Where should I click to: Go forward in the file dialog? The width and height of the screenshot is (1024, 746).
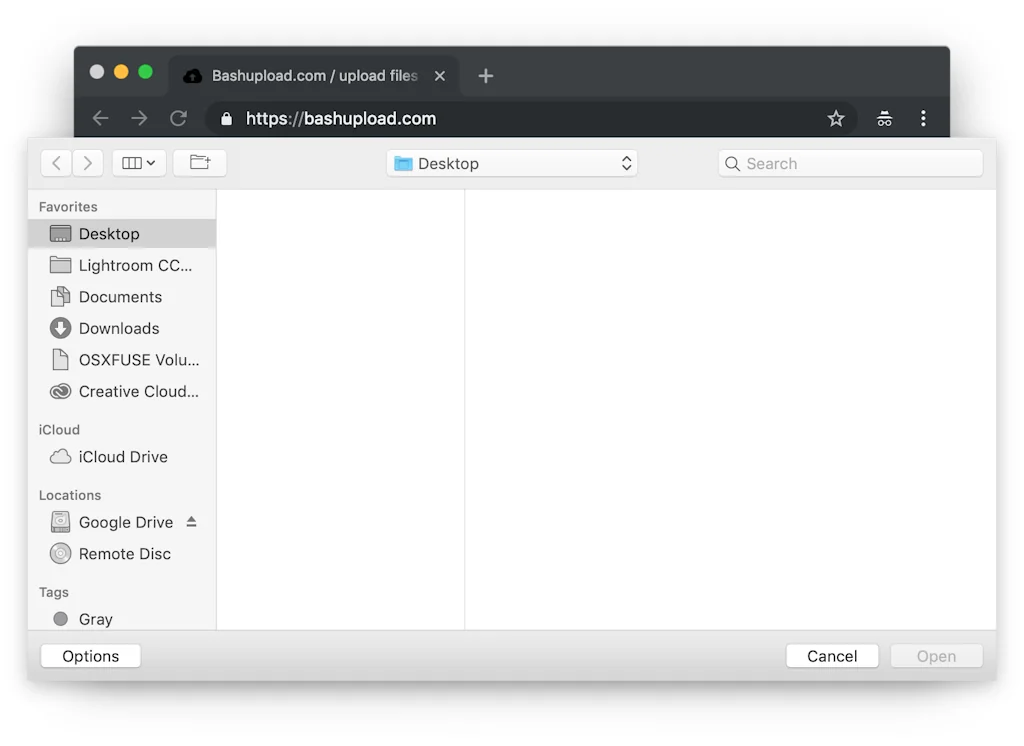88,163
